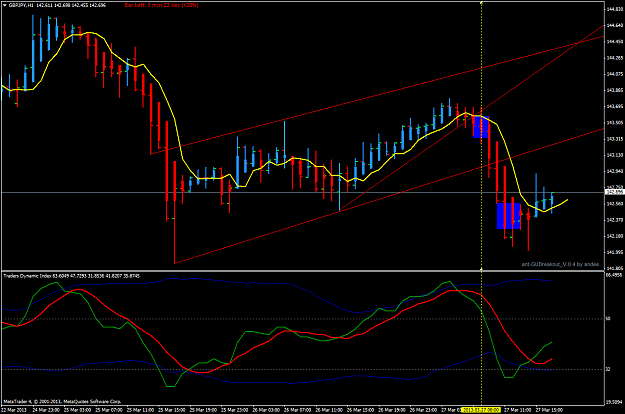The image size is (625, 414).
Task: Click the '26 Mar 07:00' time axis label
Action: 297,410
